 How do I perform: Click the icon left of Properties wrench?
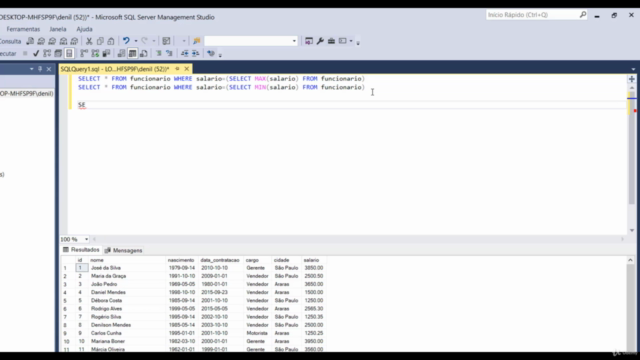309,41
